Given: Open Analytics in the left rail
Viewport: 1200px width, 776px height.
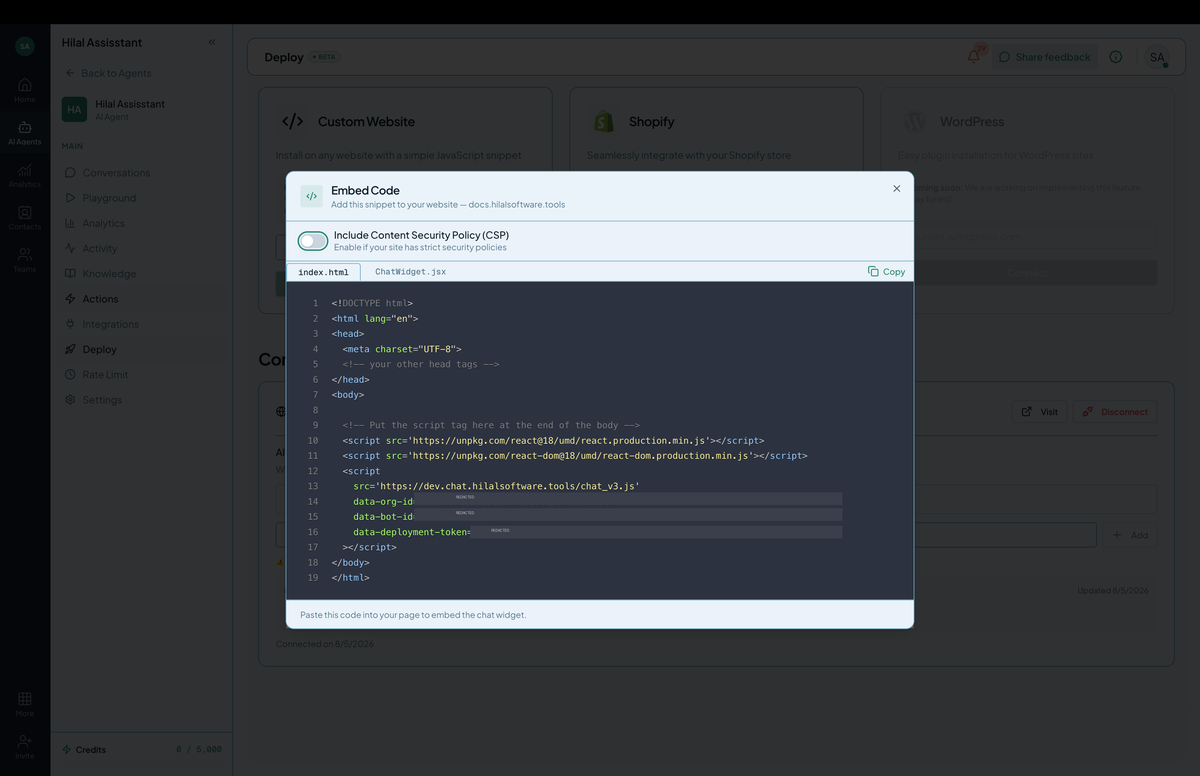Looking at the screenshot, I should 25,175.
